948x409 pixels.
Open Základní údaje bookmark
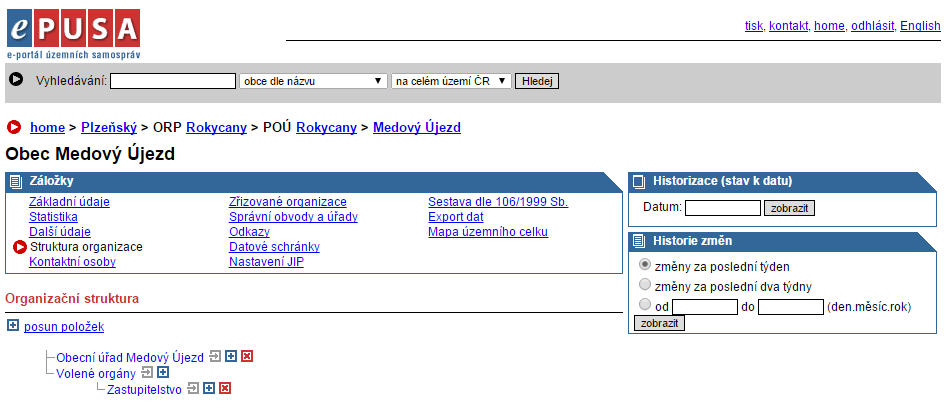pyautogui.click(x=70, y=202)
